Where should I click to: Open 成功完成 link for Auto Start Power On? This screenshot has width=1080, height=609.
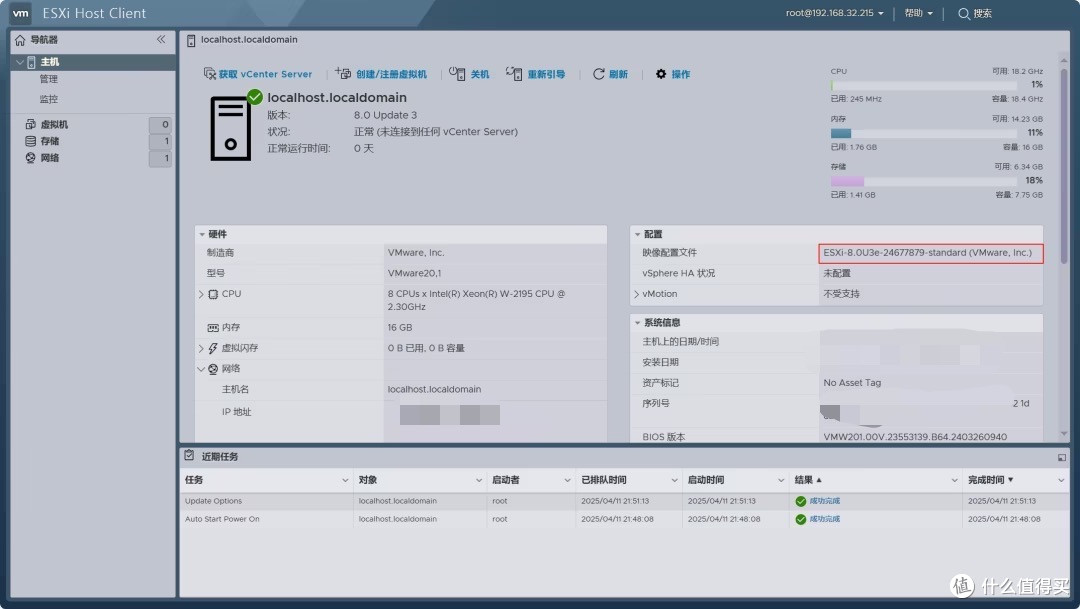click(x=824, y=519)
